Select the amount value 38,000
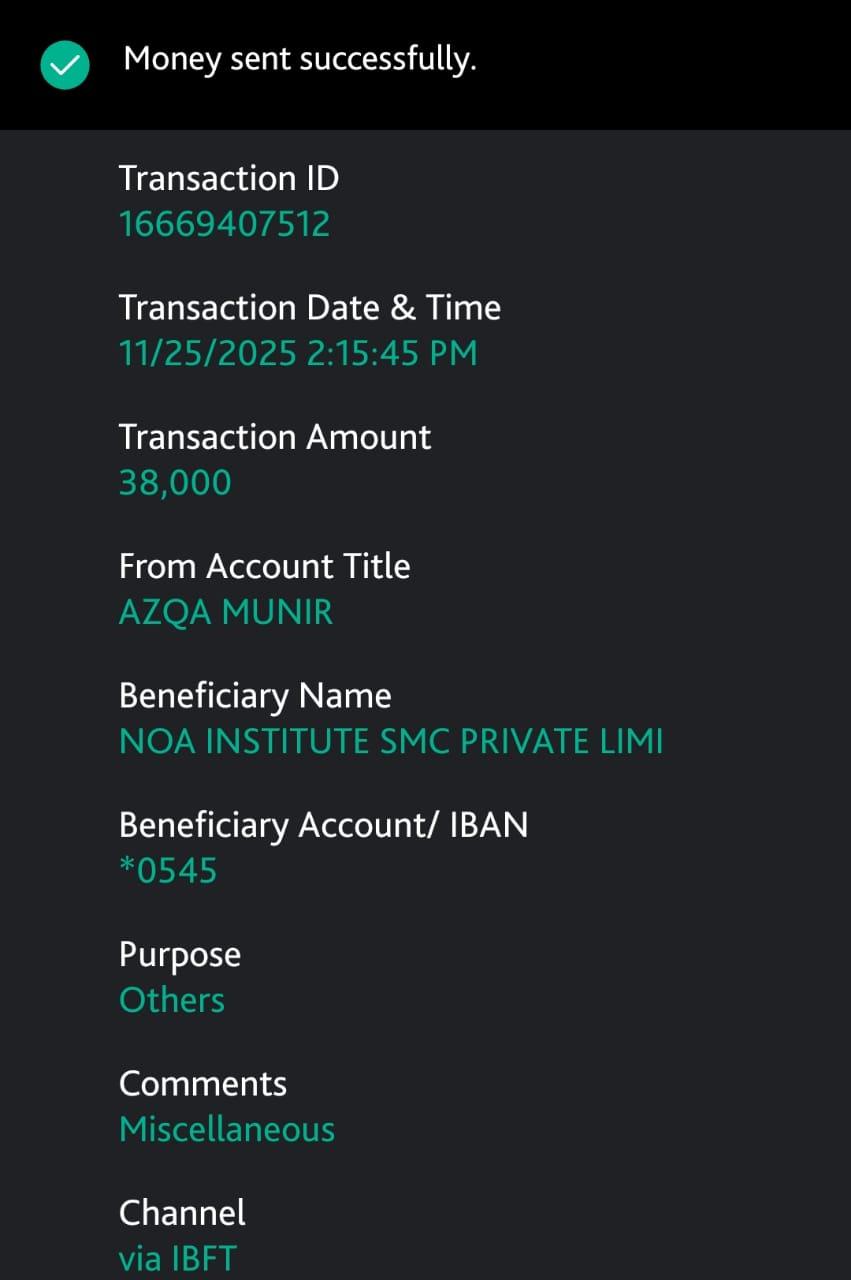This screenshot has width=851, height=1280. [x=175, y=483]
